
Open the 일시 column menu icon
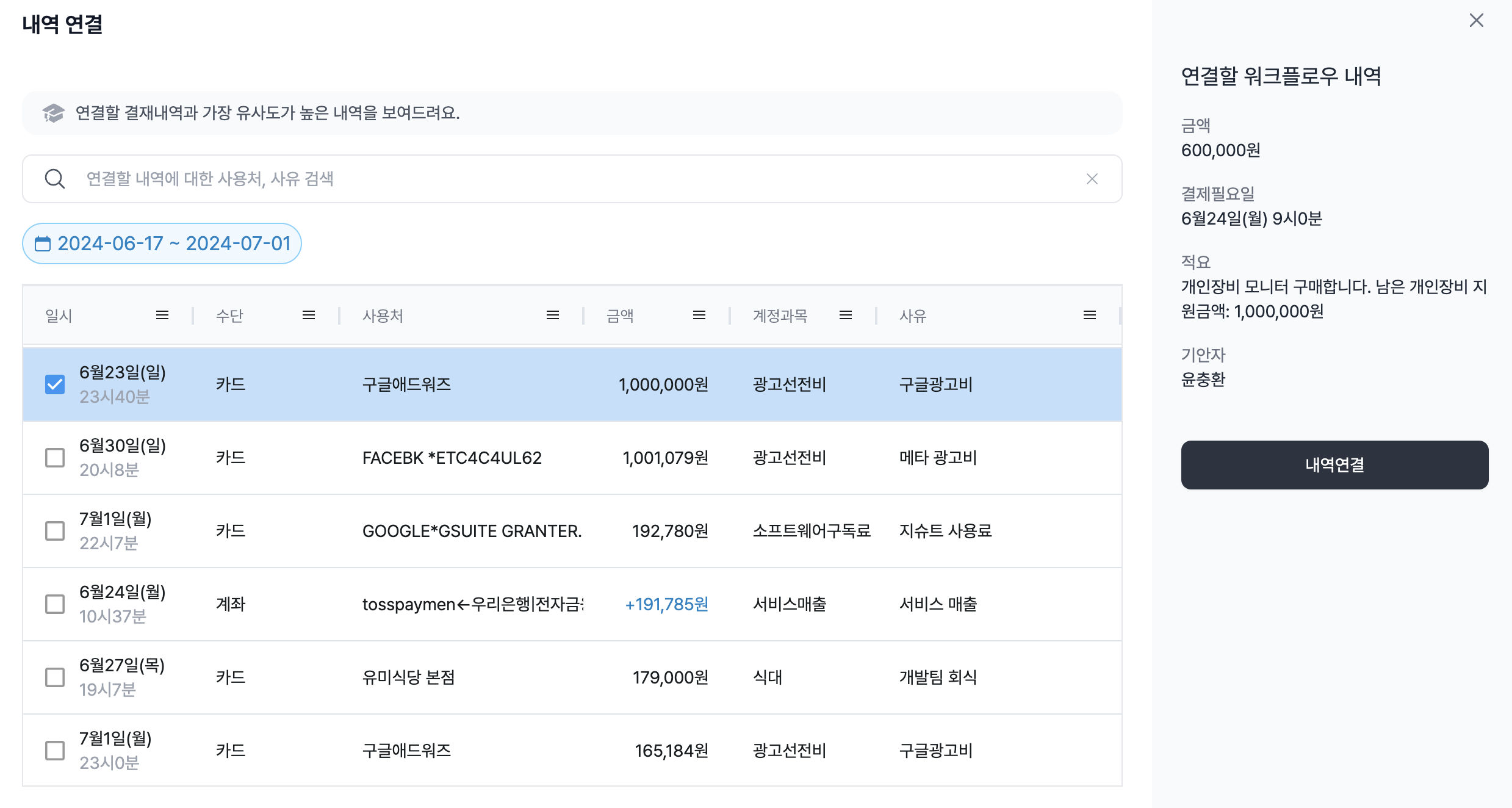click(x=162, y=316)
